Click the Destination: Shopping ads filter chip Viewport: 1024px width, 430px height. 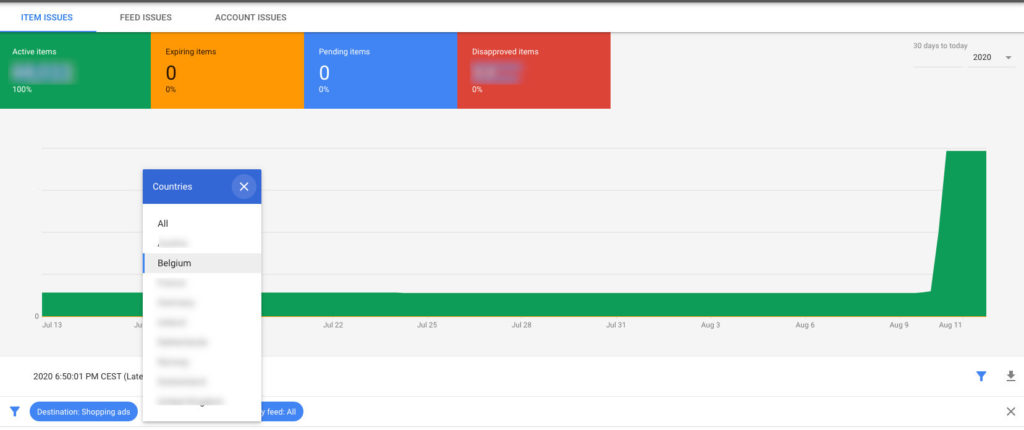tap(84, 411)
